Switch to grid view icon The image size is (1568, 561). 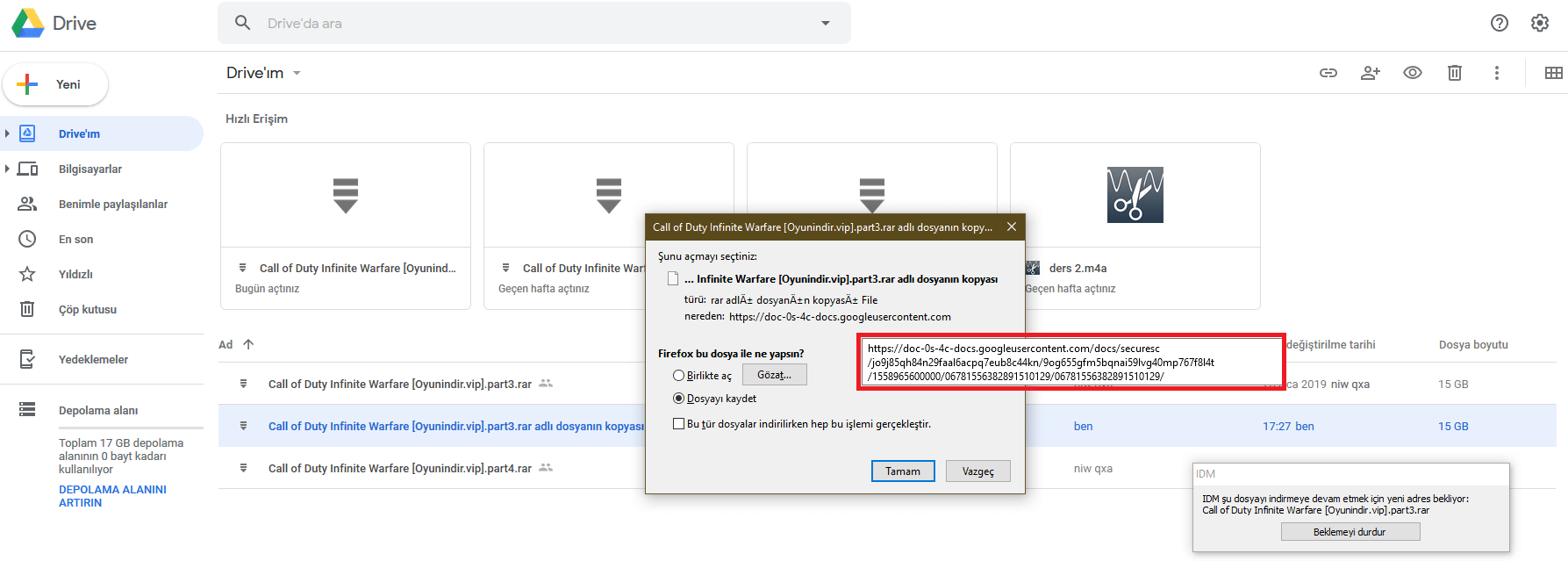(x=1553, y=73)
